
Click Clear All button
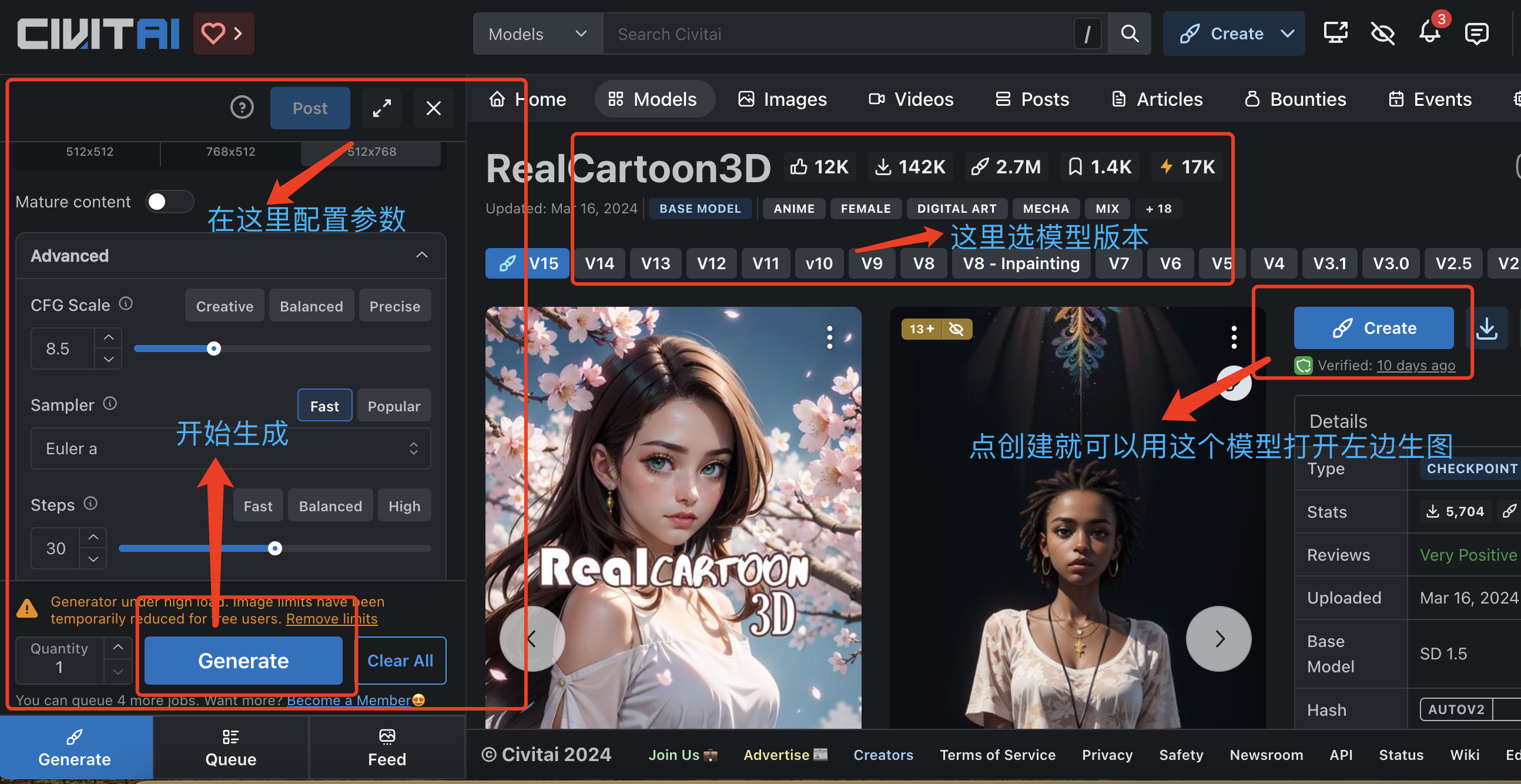point(400,661)
